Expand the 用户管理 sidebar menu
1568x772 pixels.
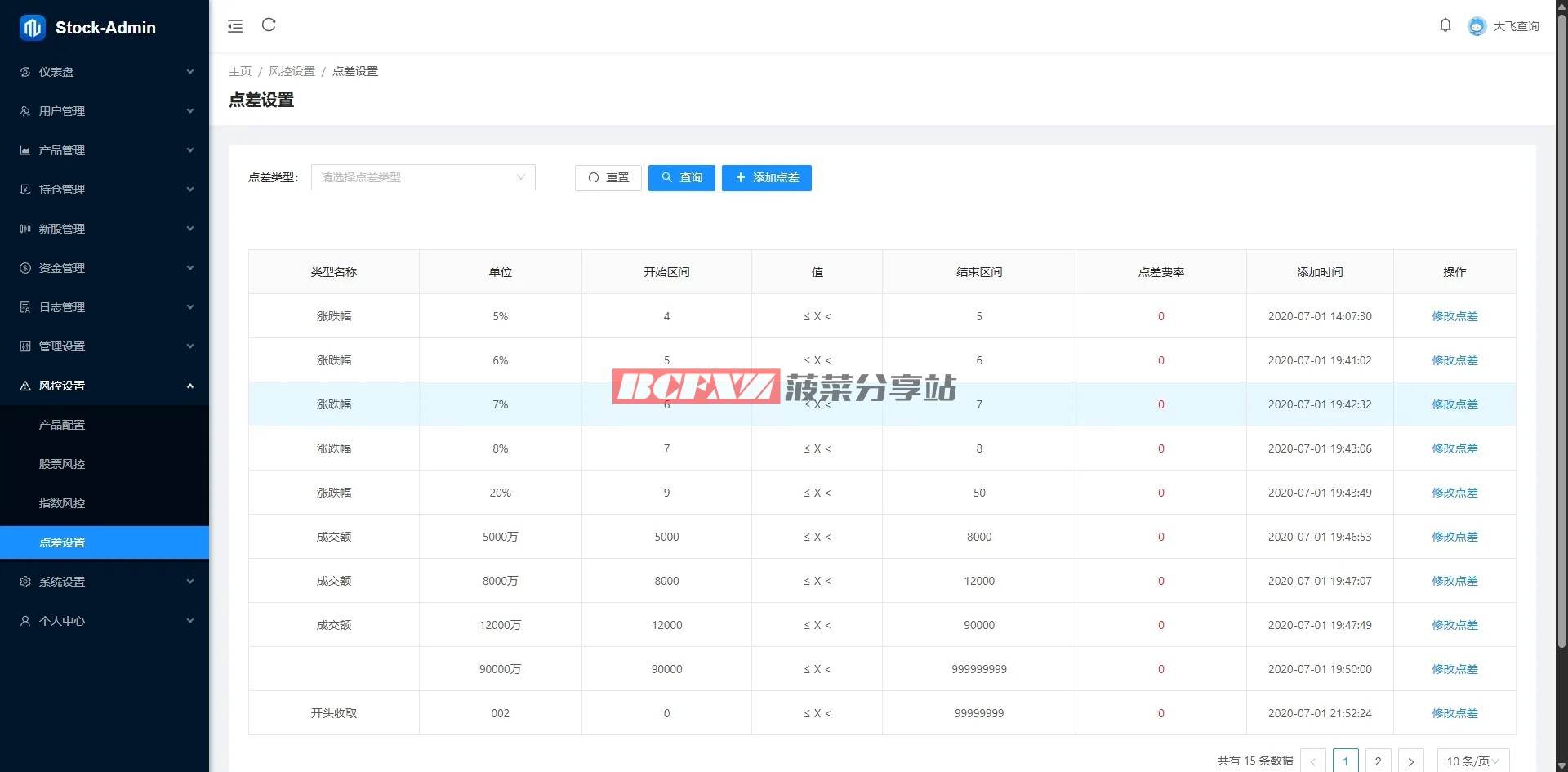pos(105,111)
